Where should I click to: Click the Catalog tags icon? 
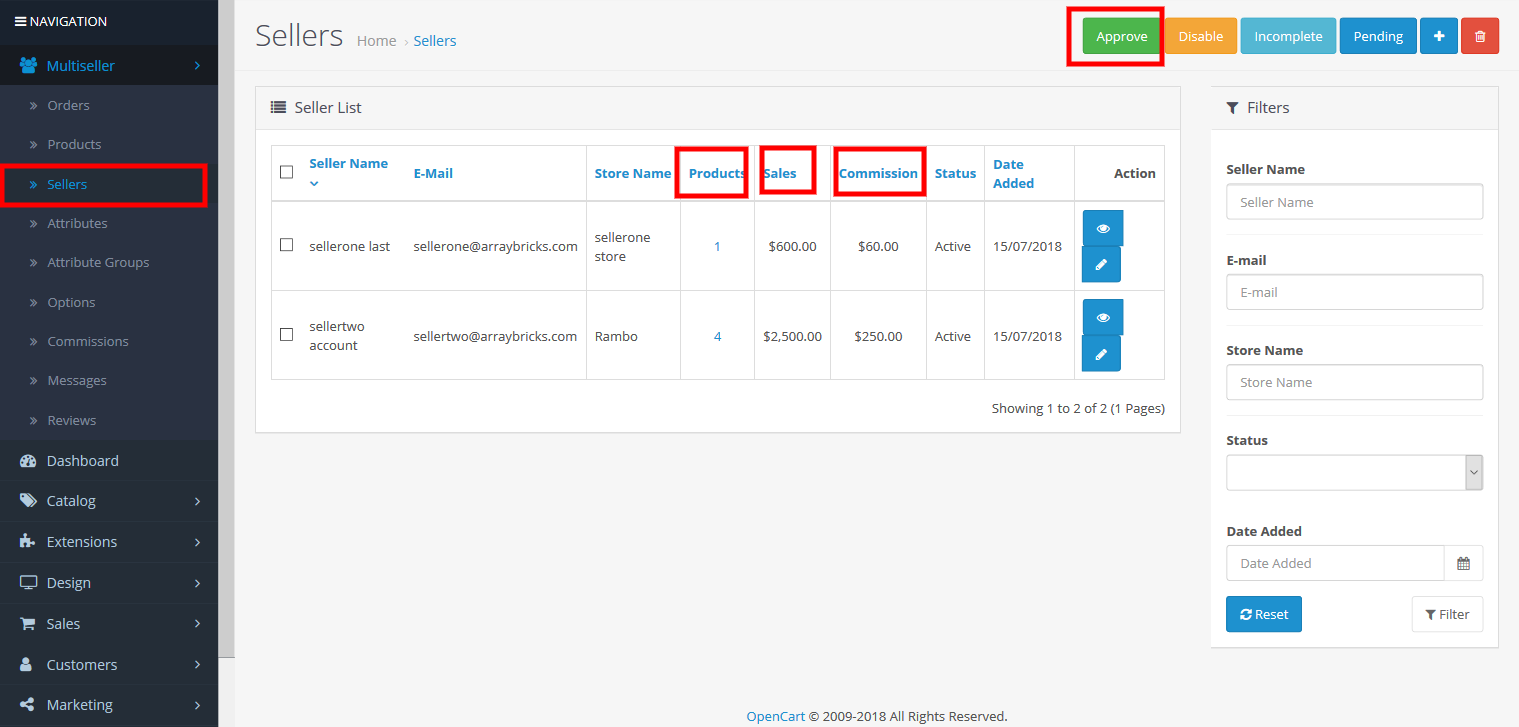pos(28,501)
